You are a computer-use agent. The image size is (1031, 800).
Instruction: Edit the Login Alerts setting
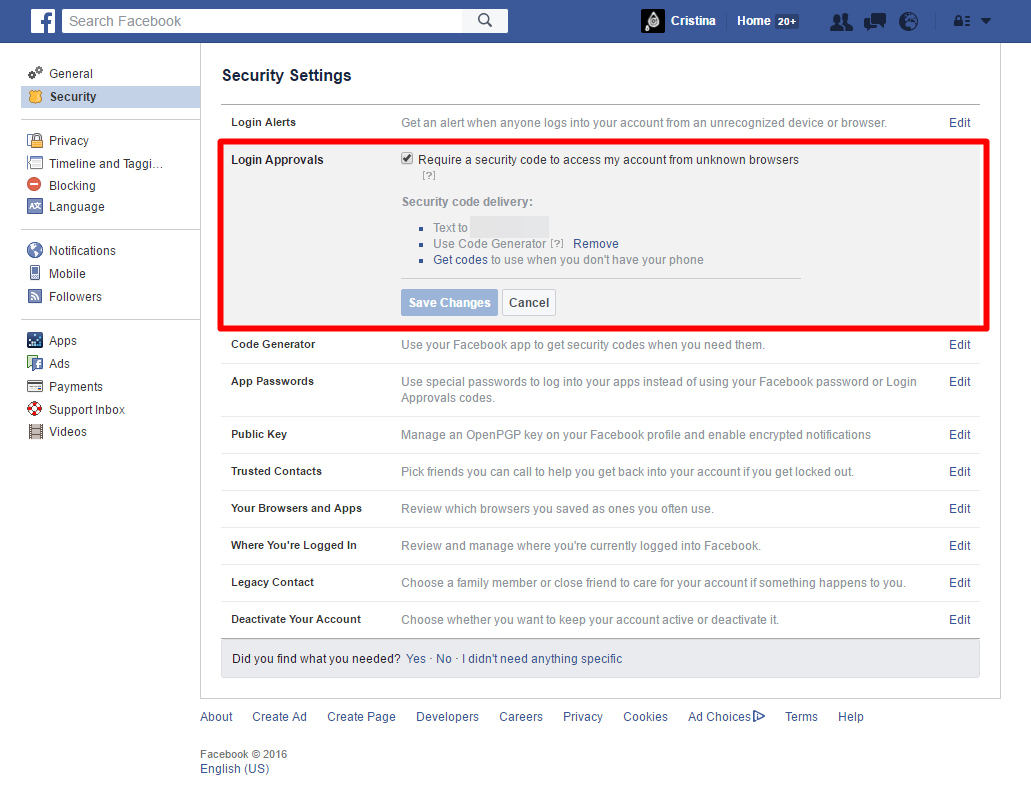(959, 123)
